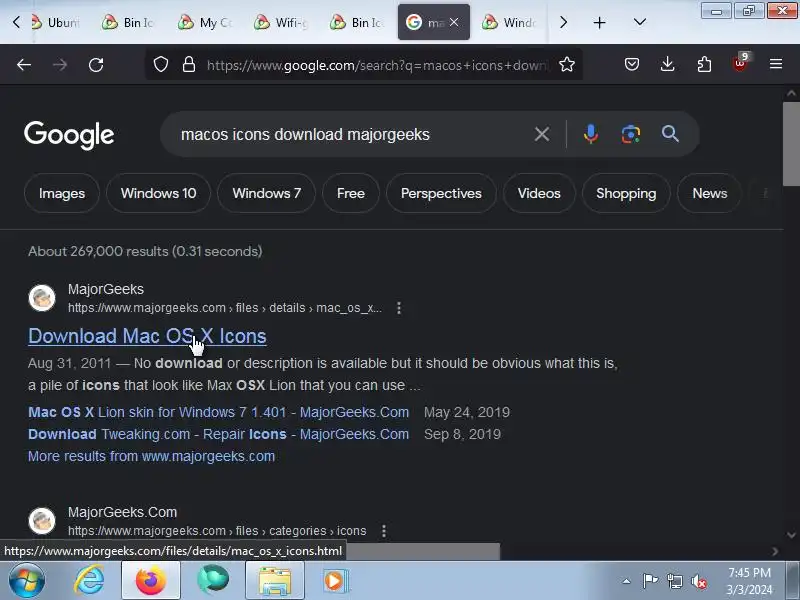Apply the Windows 10 search filter
Screen dimensions: 800x600
coord(158,193)
